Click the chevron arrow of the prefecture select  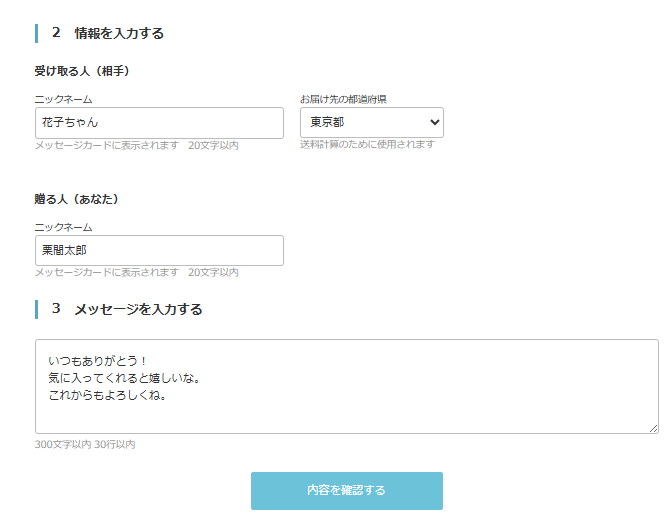(x=434, y=122)
